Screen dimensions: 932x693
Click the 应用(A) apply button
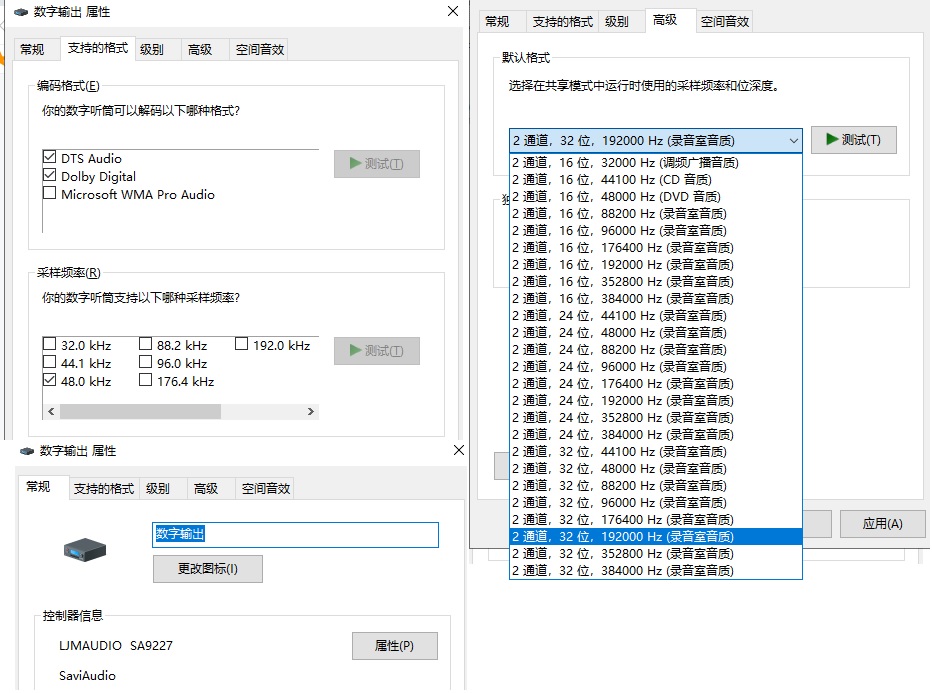[x=883, y=524]
